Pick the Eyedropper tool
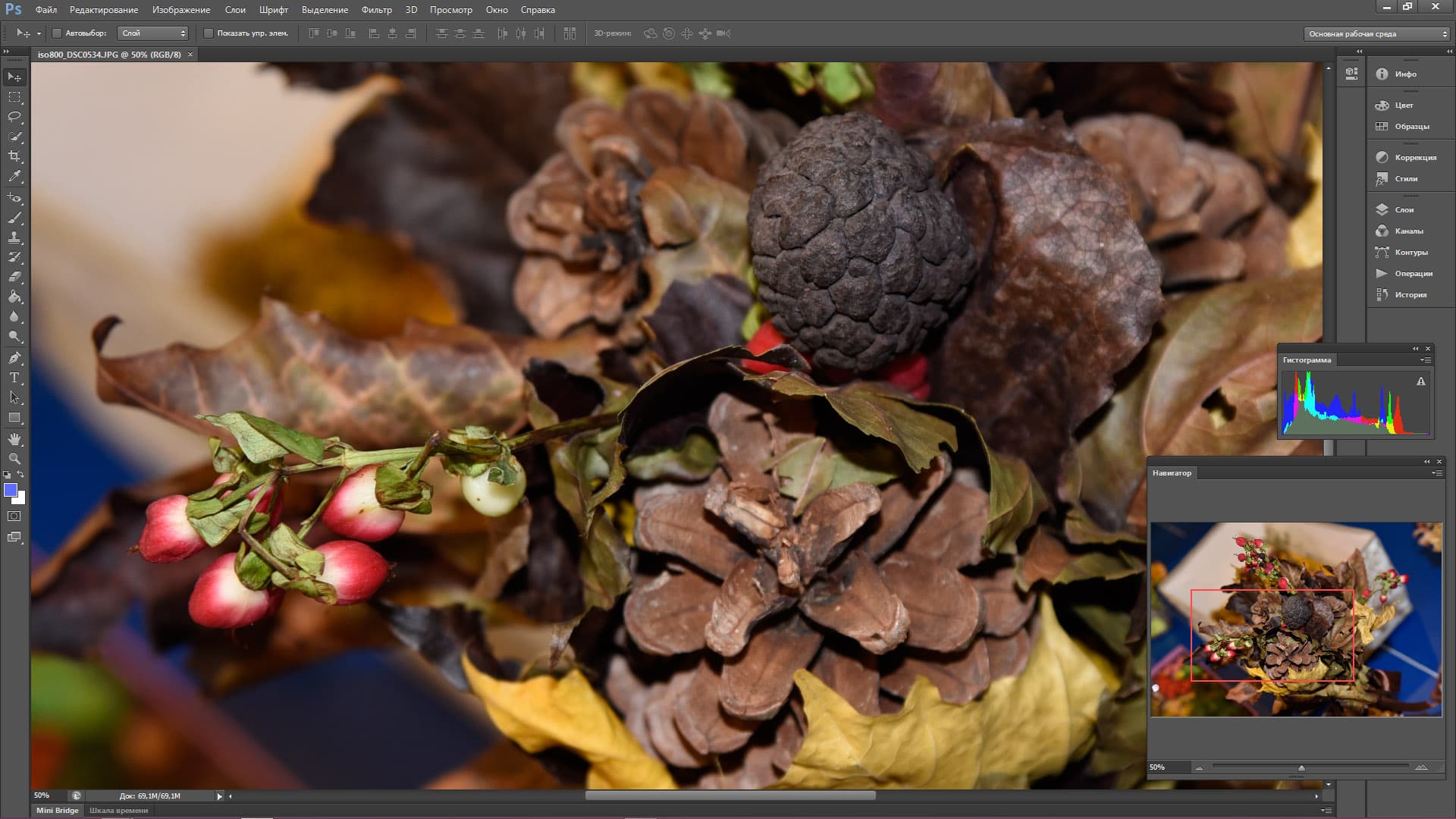The image size is (1456, 819). point(14,176)
